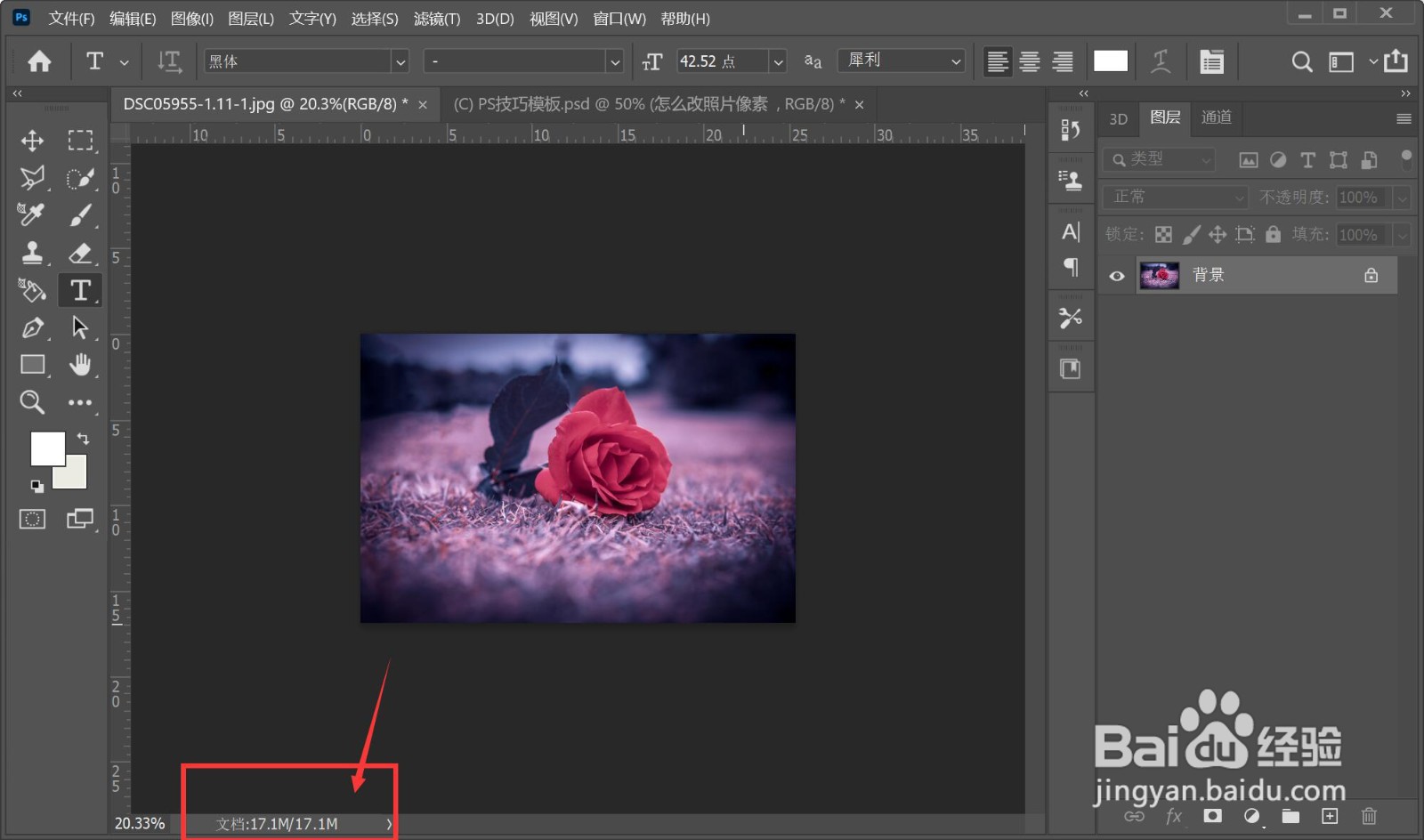1424x840 pixels.
Task: Open the Share export icon
Action: (x=1396, y=61)
